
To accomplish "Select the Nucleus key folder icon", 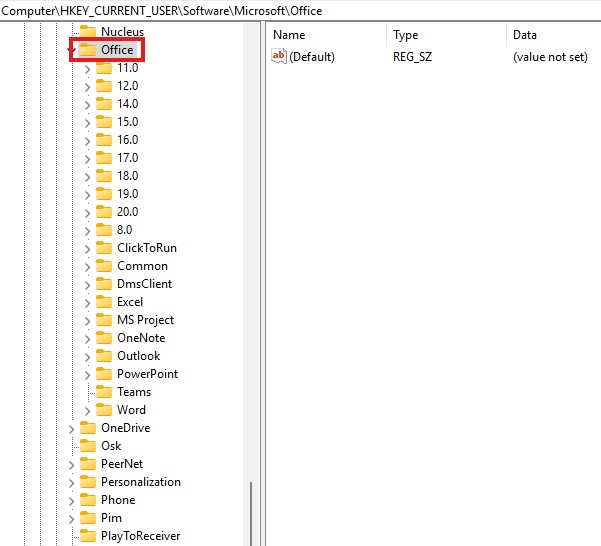I will point(88,31).
